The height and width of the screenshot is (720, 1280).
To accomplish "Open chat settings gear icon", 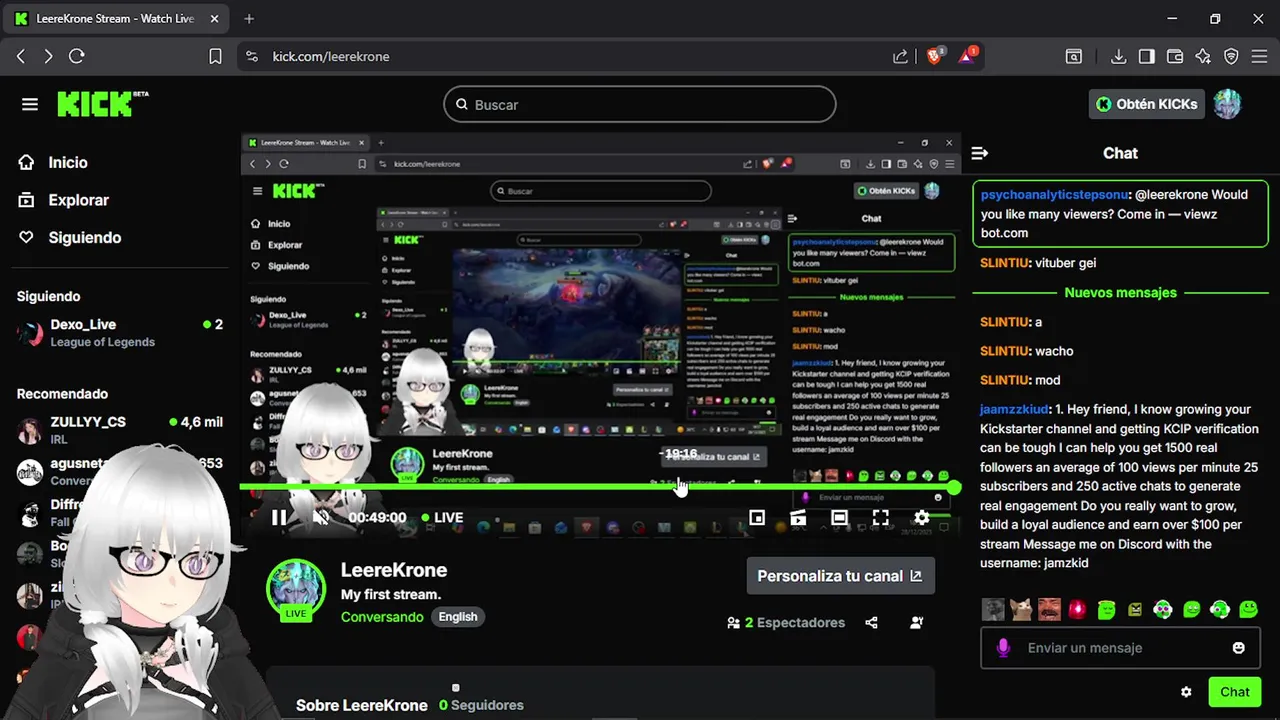I will 1186,692.
